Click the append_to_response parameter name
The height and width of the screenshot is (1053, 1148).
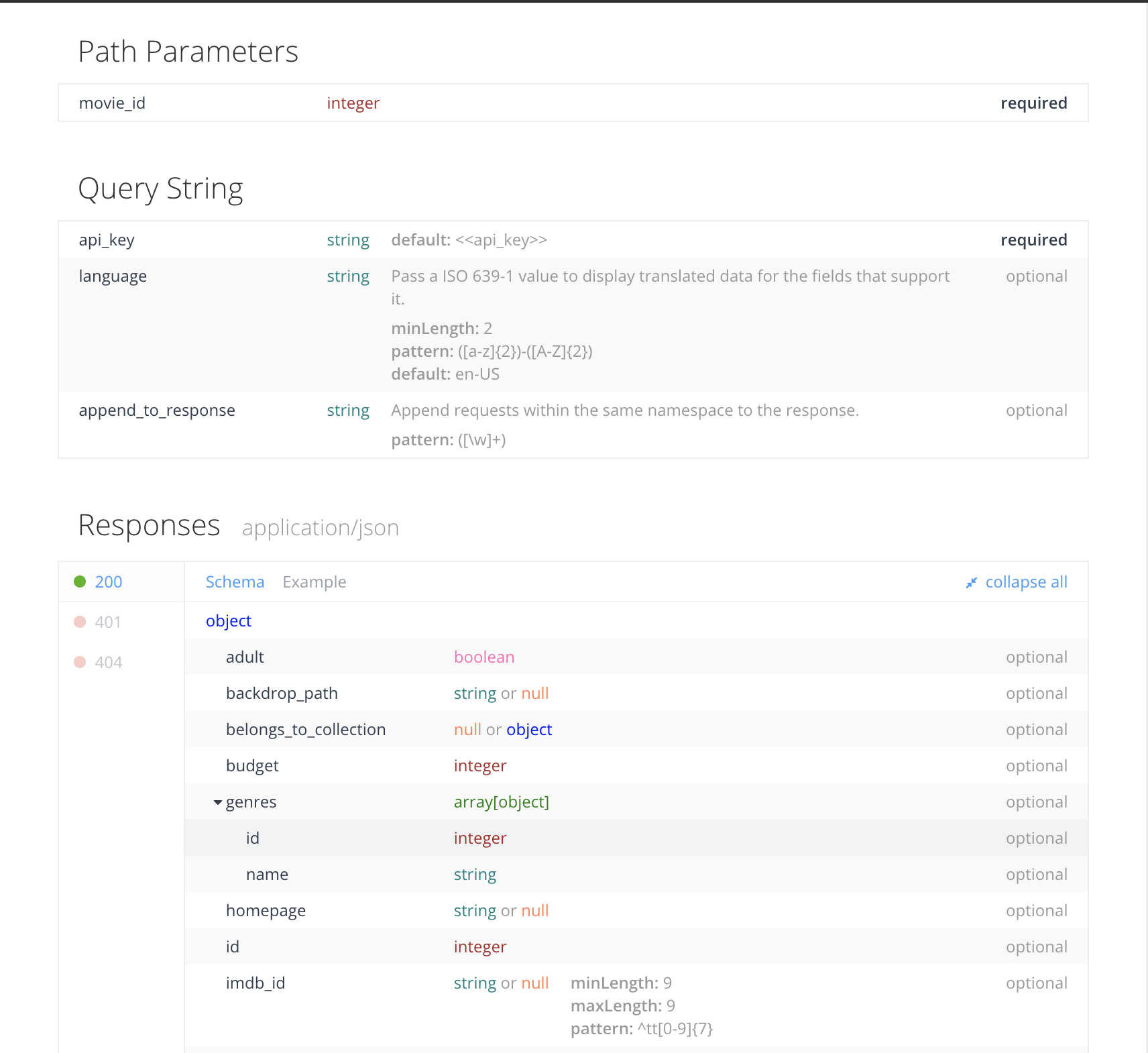click(x=157, y=410)
